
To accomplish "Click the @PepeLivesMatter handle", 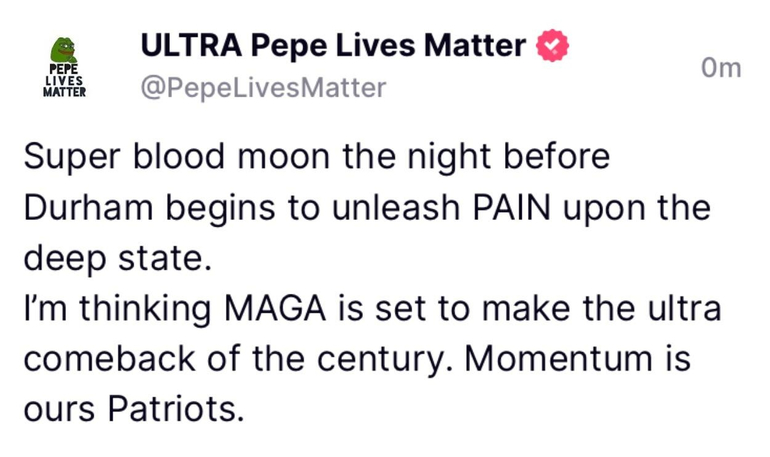I will [263, 88].
